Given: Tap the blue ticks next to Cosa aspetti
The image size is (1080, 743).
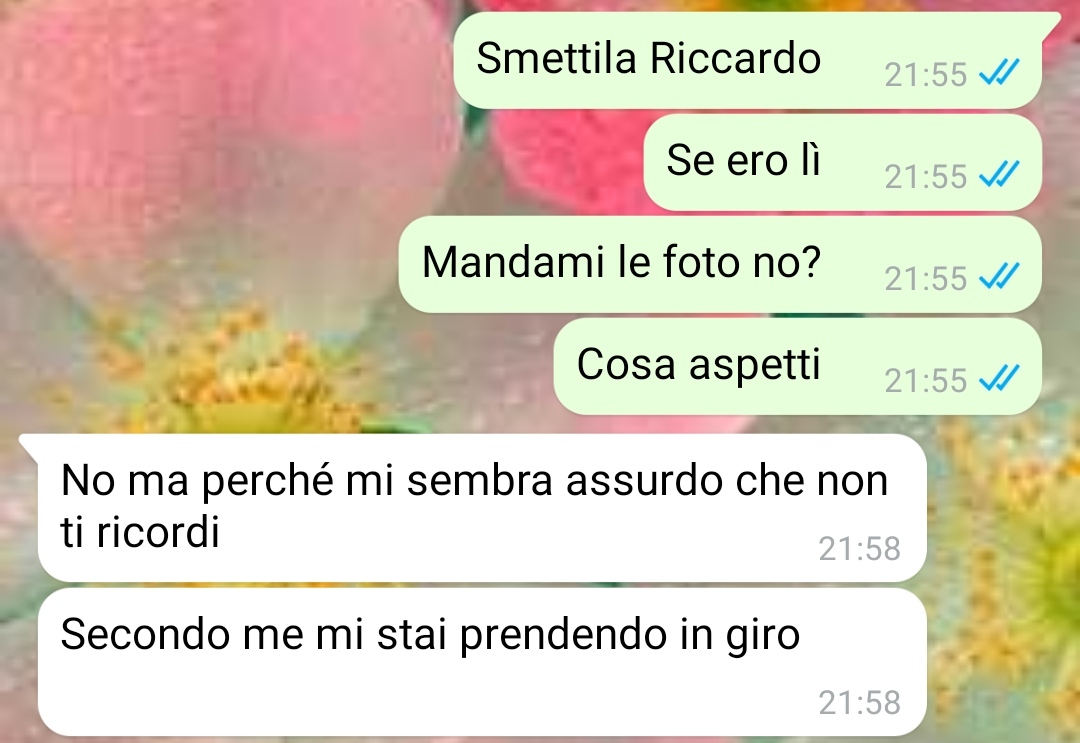Looking at the screenshot, I should tap(999, 377).
